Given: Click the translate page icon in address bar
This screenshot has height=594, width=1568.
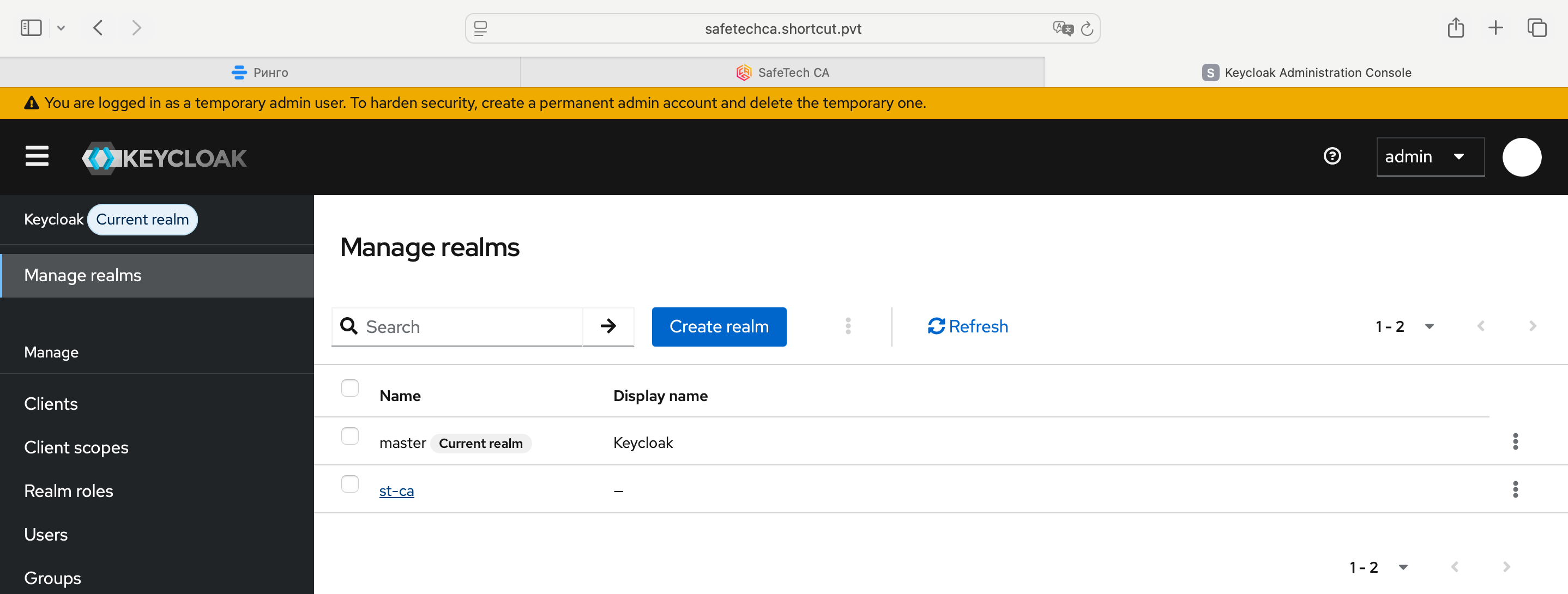Looking at the screenshot, I should (x=1062, y=28).
